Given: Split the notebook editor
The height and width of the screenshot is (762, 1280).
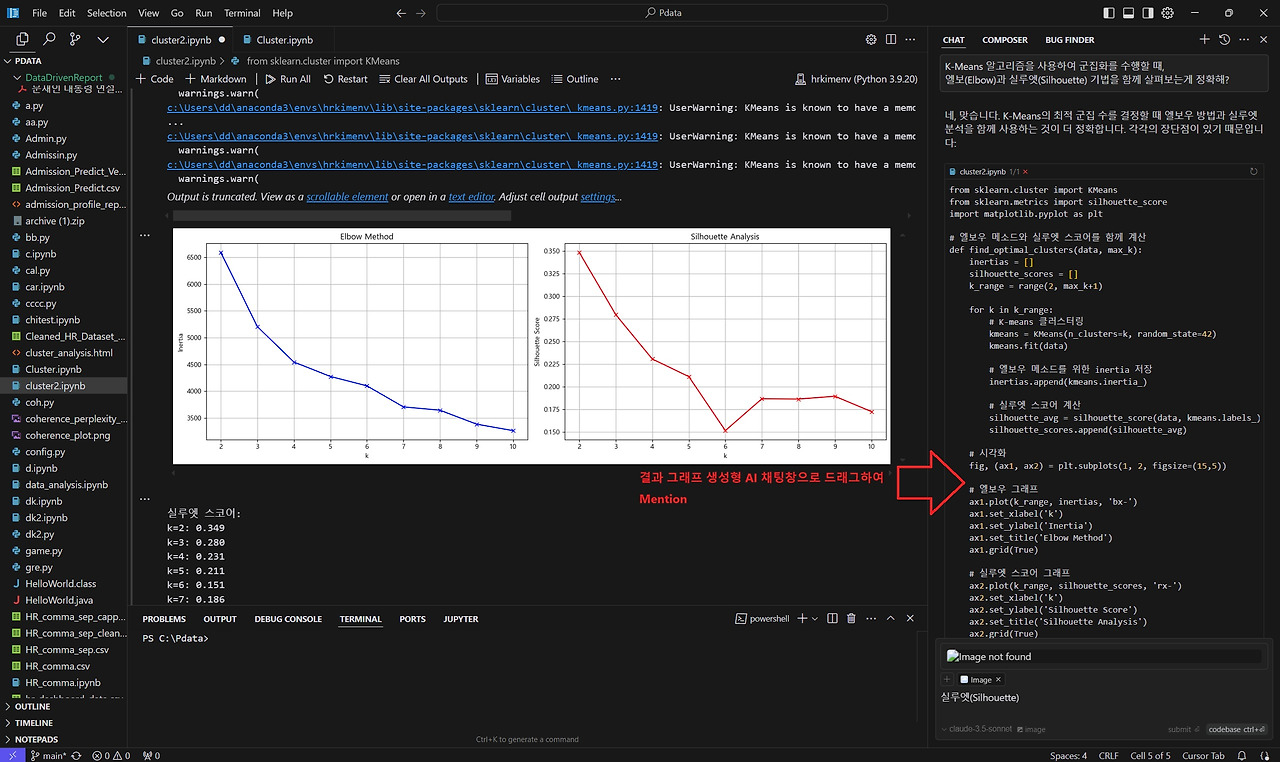Looking at the screenshot, I should pyautogui.click(x=893, y=40).
